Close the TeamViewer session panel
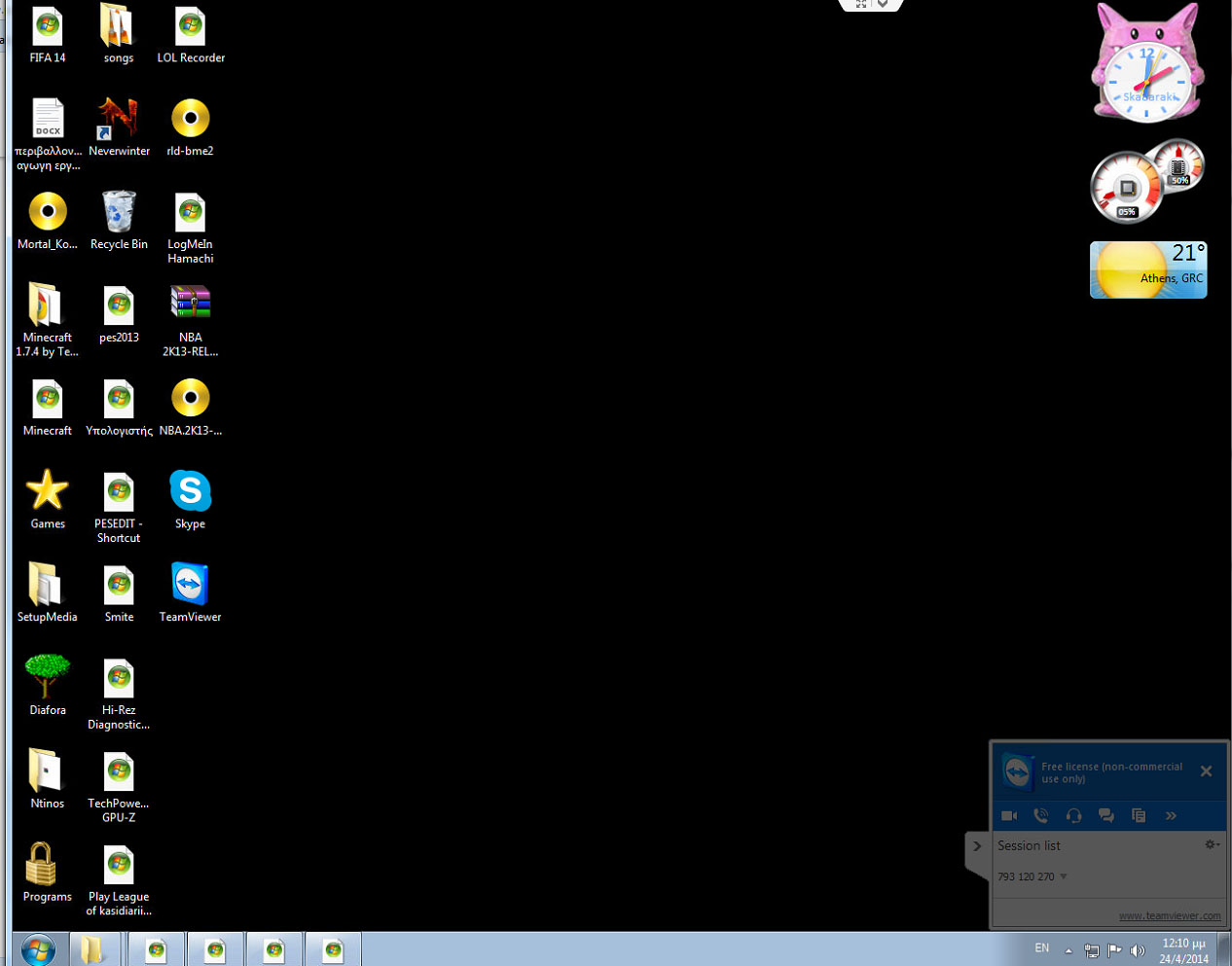1232x966 pixels. click(1206, 771)
